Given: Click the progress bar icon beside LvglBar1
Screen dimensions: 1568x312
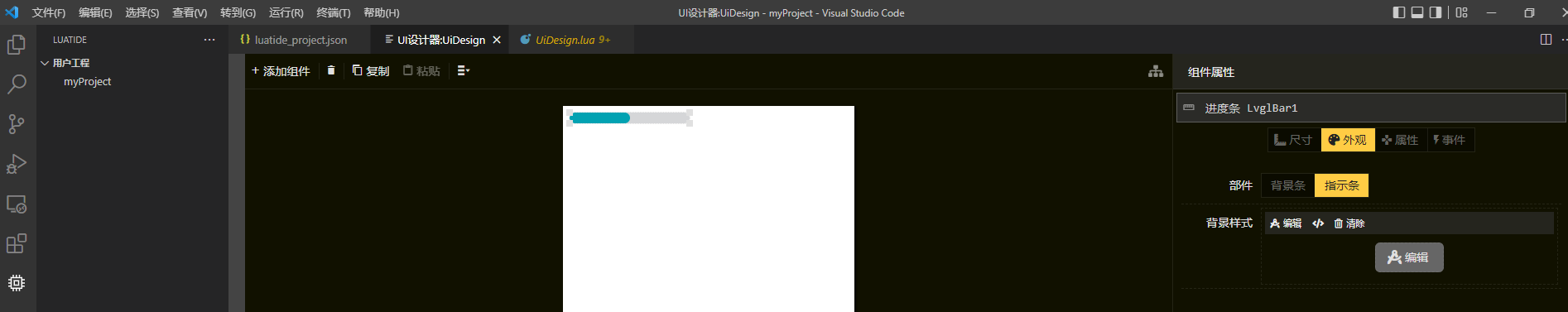Looking at the screenshot, I should point(1189,108).
